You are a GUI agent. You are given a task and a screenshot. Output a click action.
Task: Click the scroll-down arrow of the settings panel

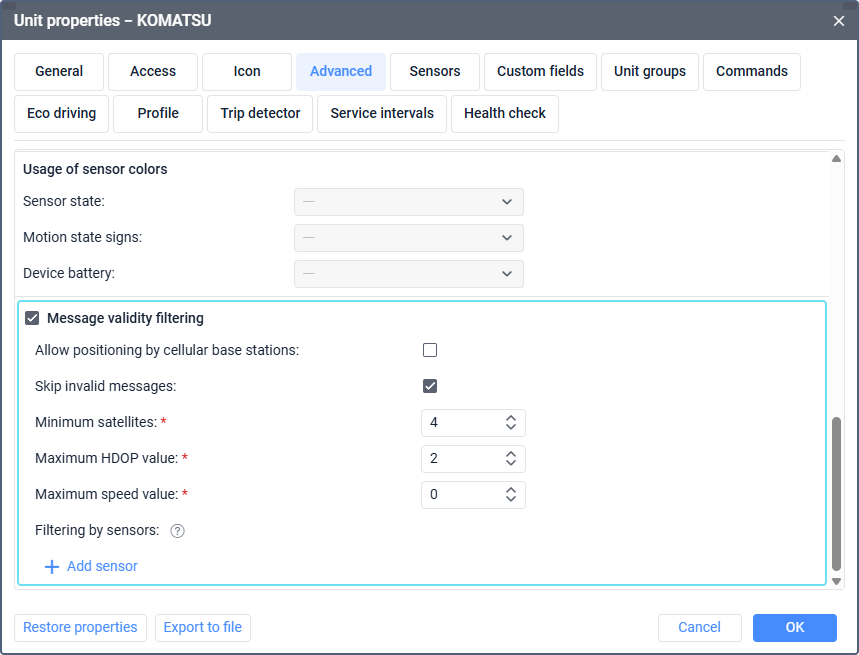pos(837,581)
